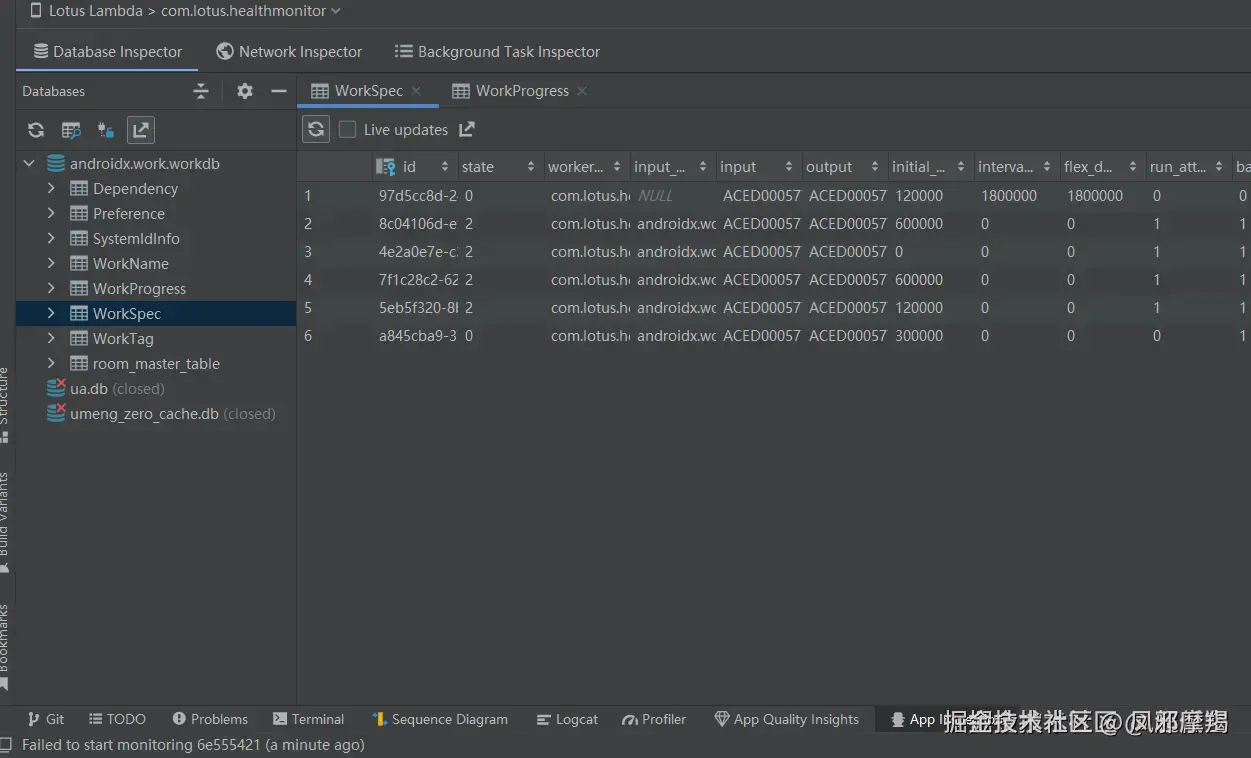Select the ua.db (closed) entry
Image resolution: width=1251 pixels, height=758 pixels.
[117, 389]
